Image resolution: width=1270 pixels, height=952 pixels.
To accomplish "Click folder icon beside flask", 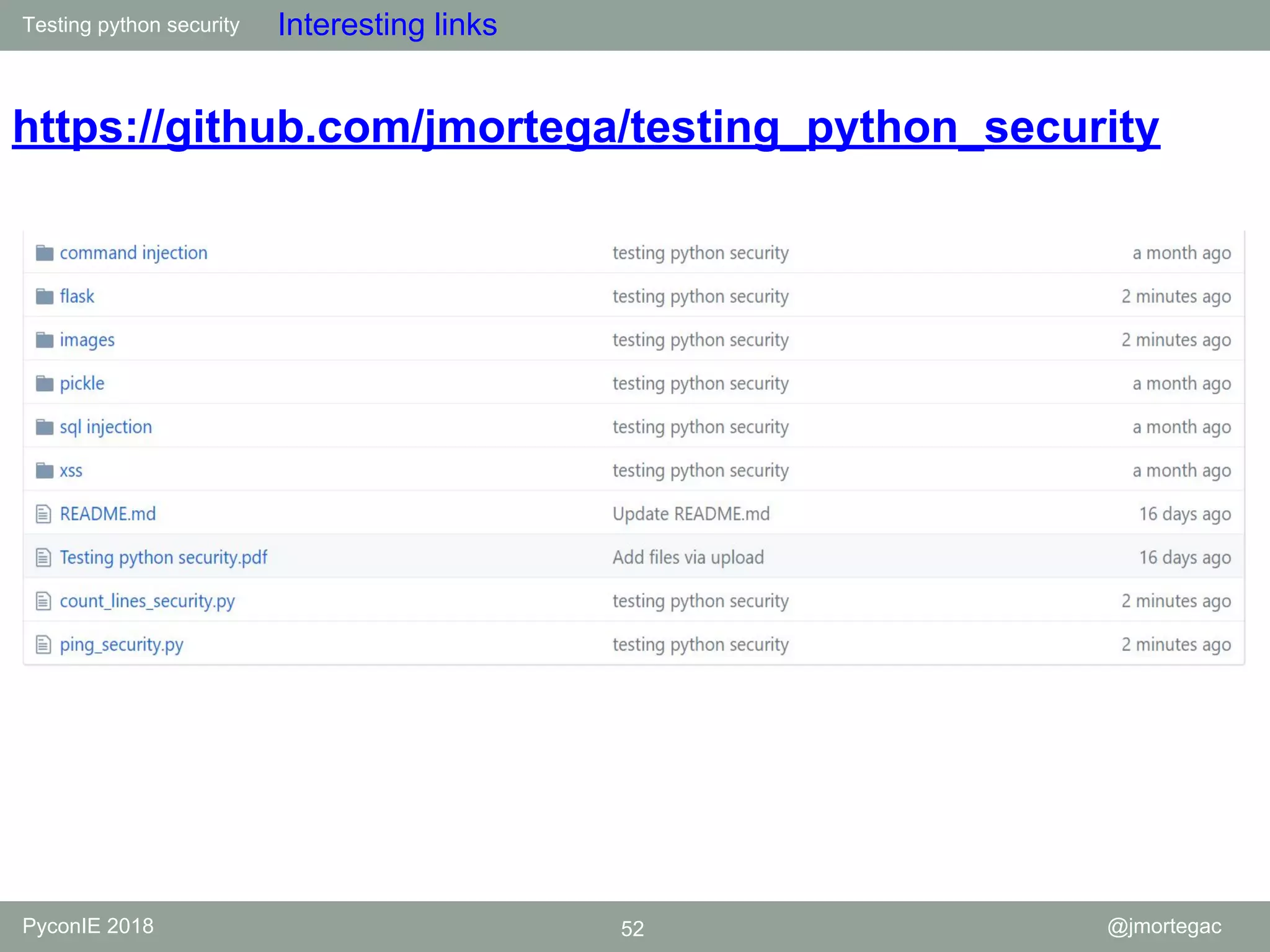I will (45, 296).
